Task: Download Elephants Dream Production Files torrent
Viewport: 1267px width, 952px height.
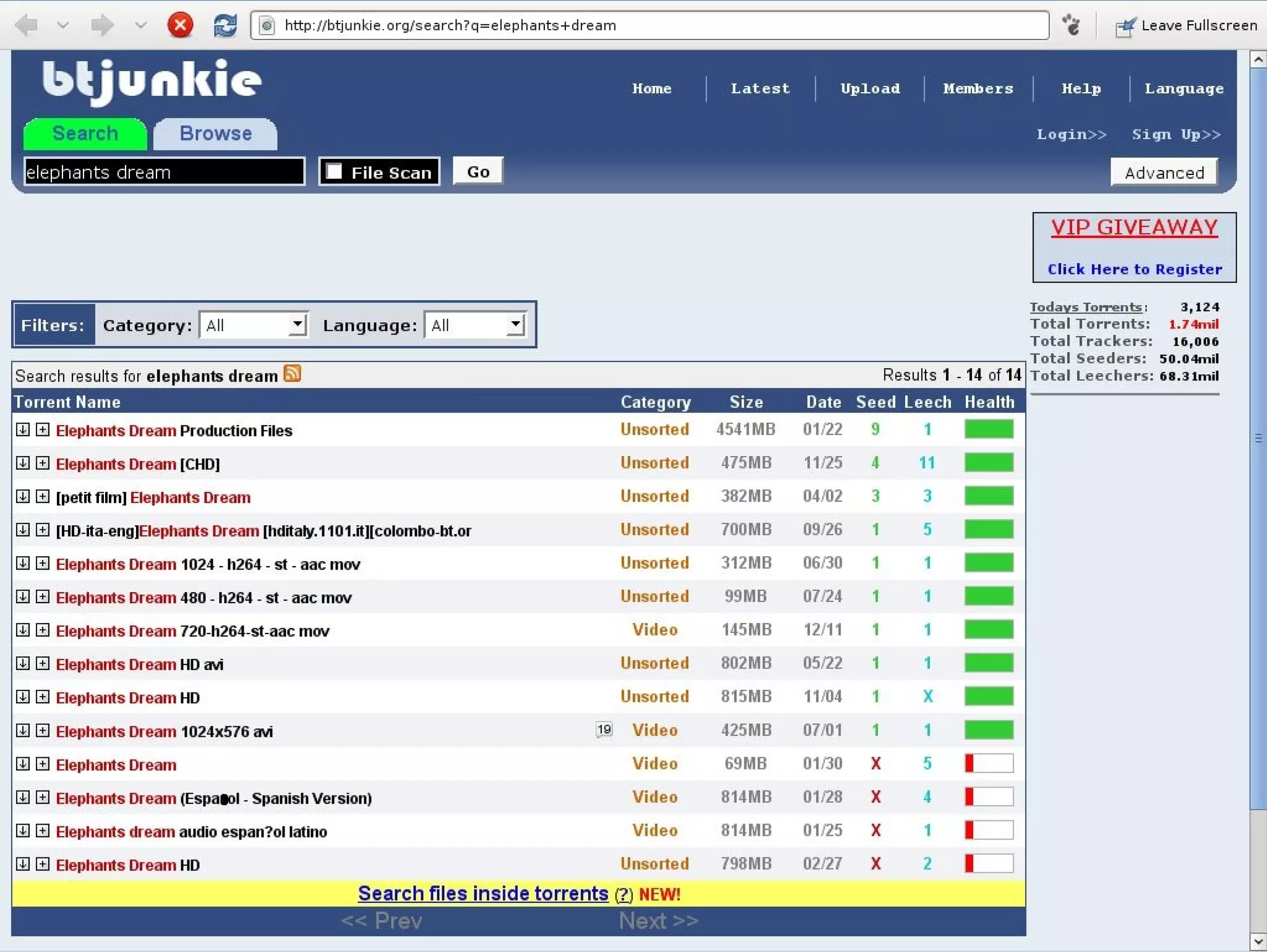Action: [23, 430]
